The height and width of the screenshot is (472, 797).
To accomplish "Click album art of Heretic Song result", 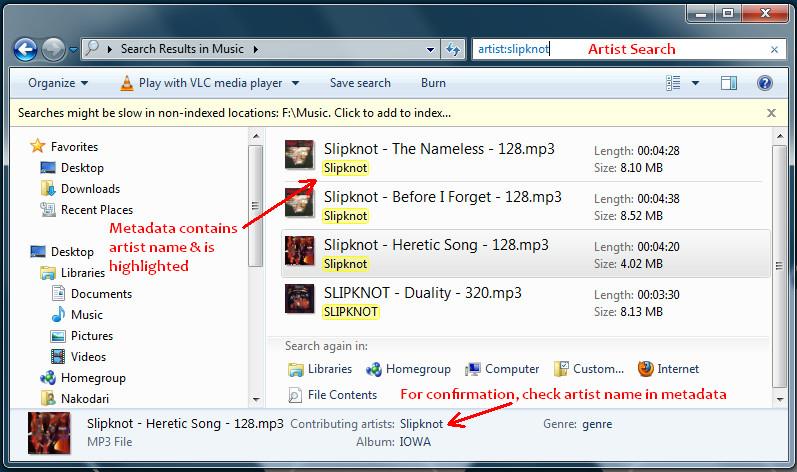I will click(299, 250).
